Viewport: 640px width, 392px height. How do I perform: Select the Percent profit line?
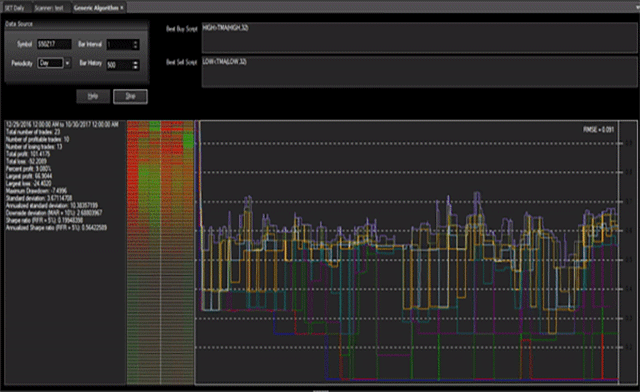click(28, 169)
